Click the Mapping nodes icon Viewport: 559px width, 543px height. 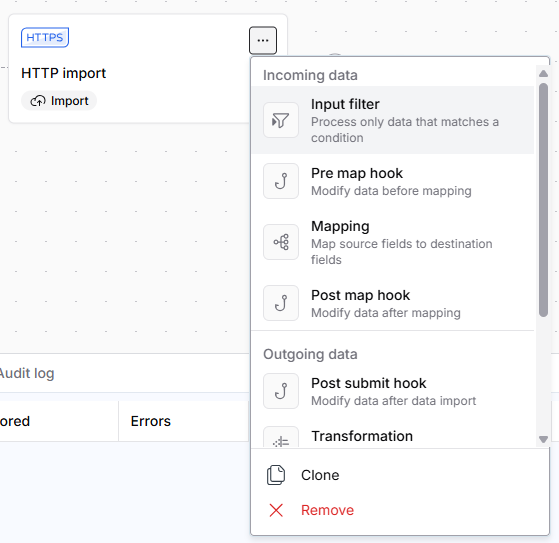pyautogui.click(x=281, y=242)
